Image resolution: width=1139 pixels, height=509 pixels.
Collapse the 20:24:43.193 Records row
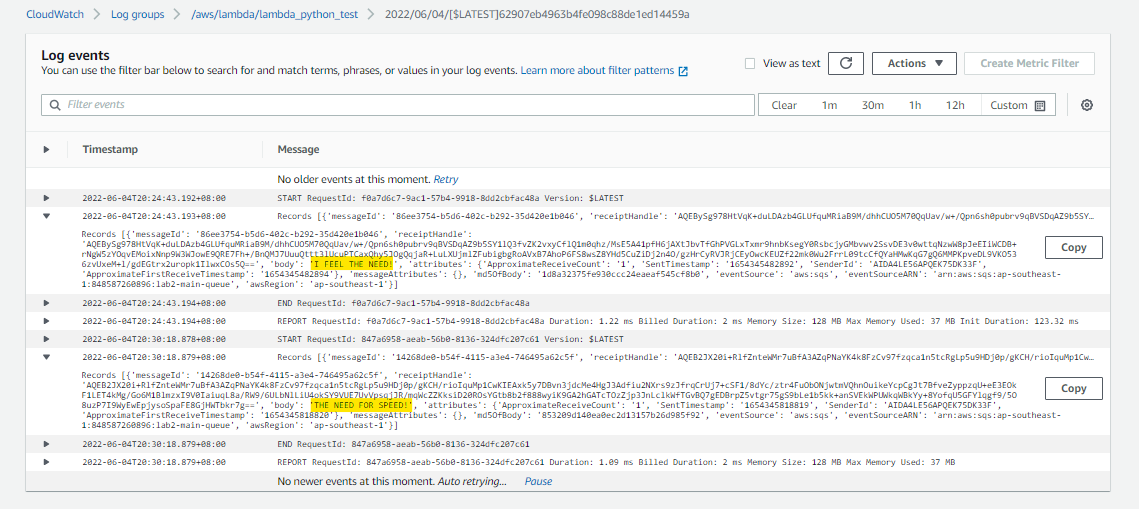pyautogui.click(x=46, y=216)
